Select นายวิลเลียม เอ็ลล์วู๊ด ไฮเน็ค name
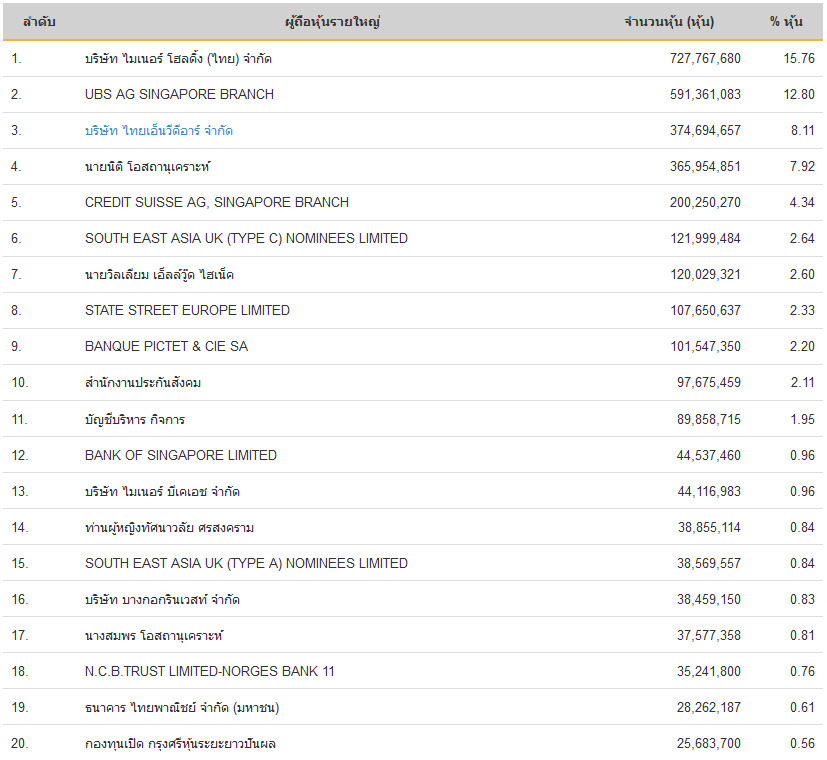The width and height of the screenshot is (827, 760). (x=159, y=274)
